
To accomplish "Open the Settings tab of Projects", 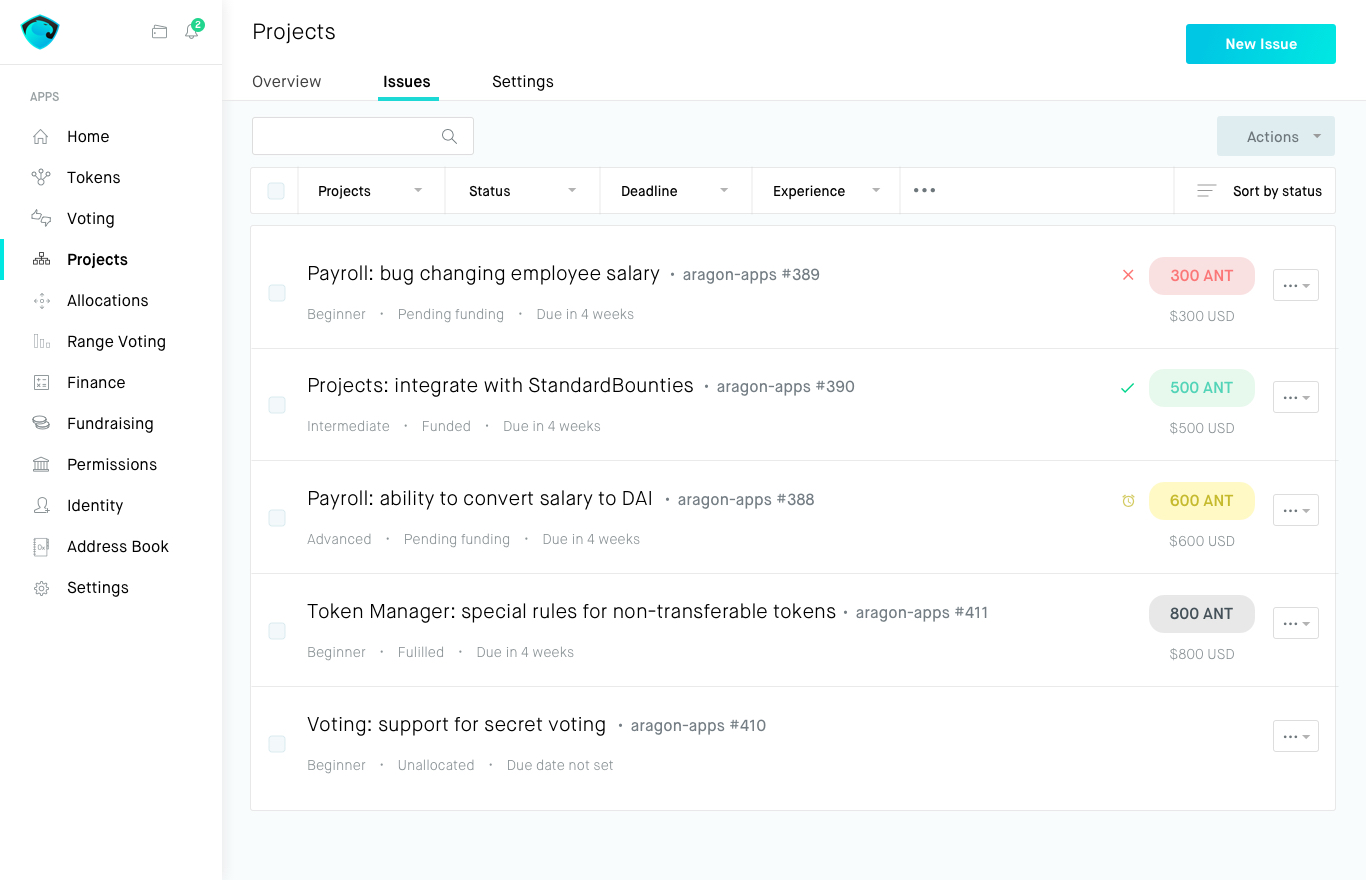I will [523, 82].
